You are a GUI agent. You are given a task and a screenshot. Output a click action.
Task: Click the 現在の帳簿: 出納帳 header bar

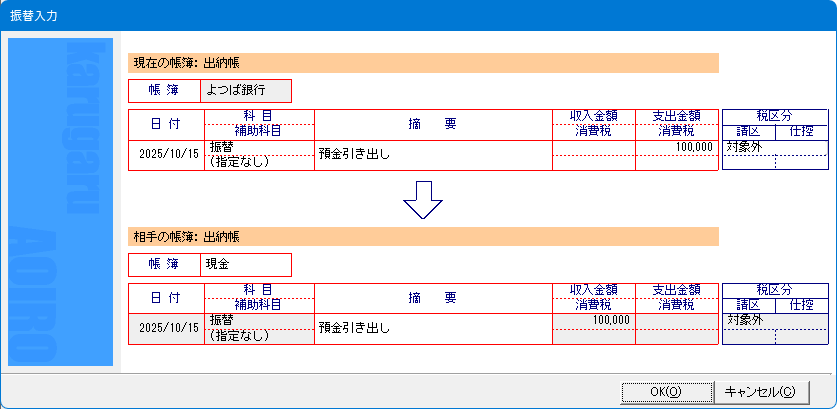point(423,62)
